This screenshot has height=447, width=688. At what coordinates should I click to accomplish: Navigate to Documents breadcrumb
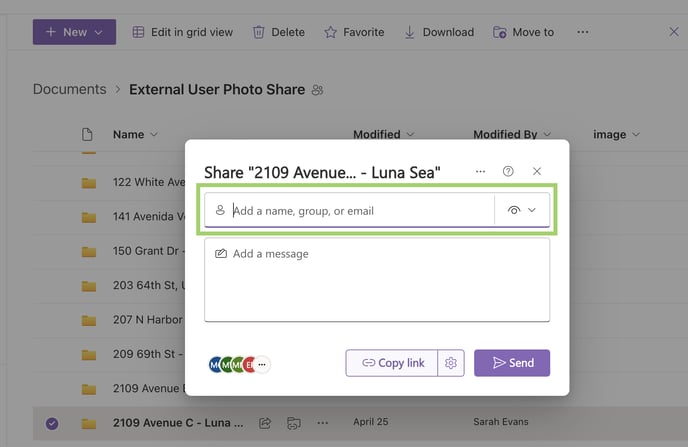[x=69, y=89]
